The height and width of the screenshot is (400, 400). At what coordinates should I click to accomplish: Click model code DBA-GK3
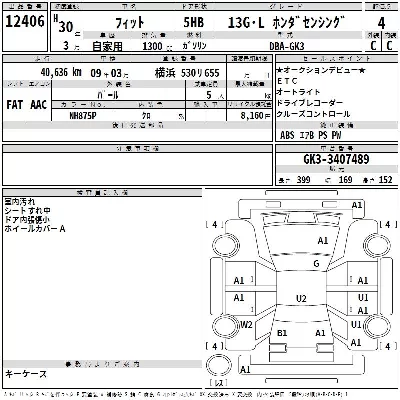(x=287, y=46)
